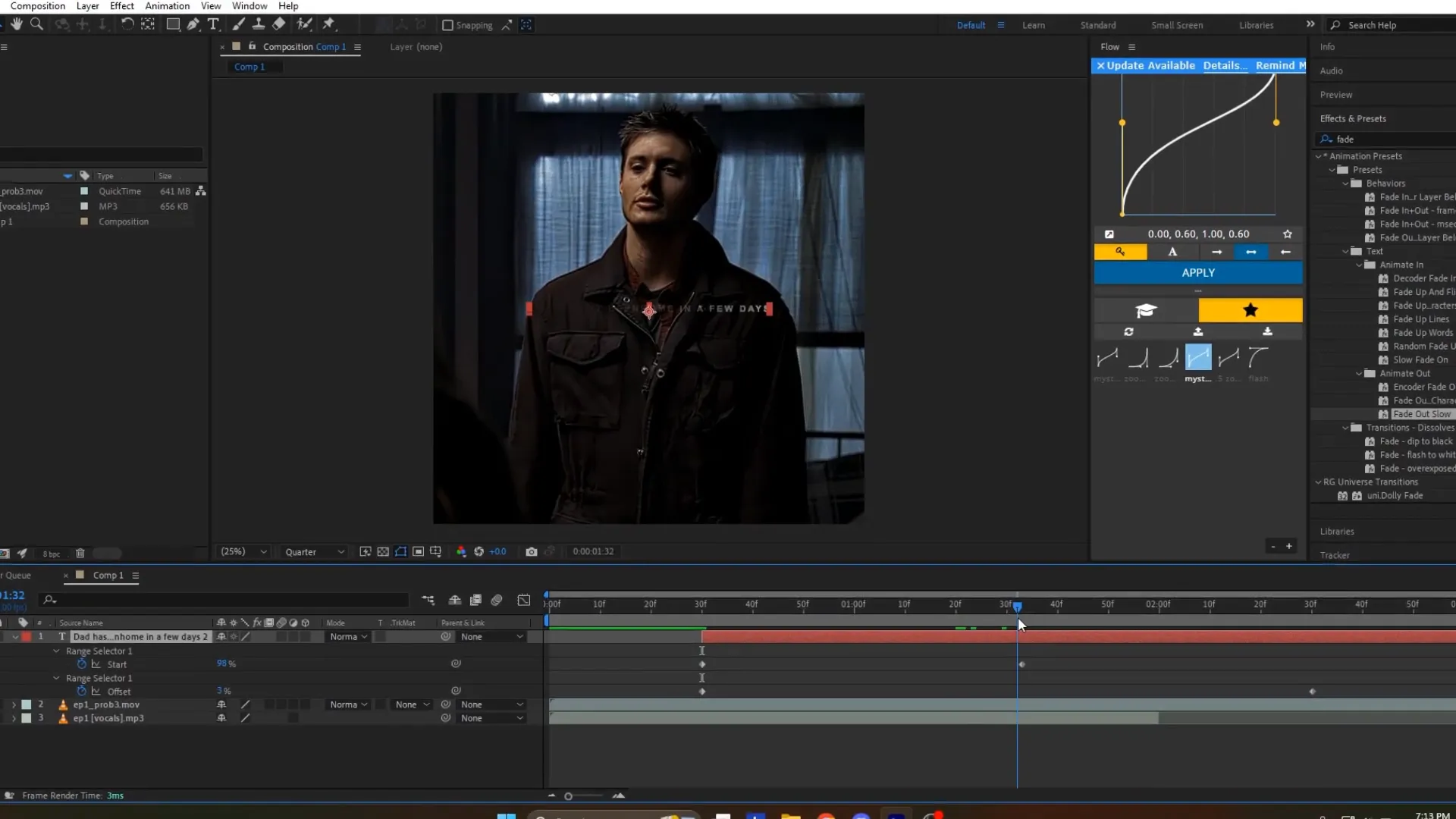Collapse the Animate In folder
Image resolution: width=1456 pixels, height=819 pixels.
pos(1359,265)
